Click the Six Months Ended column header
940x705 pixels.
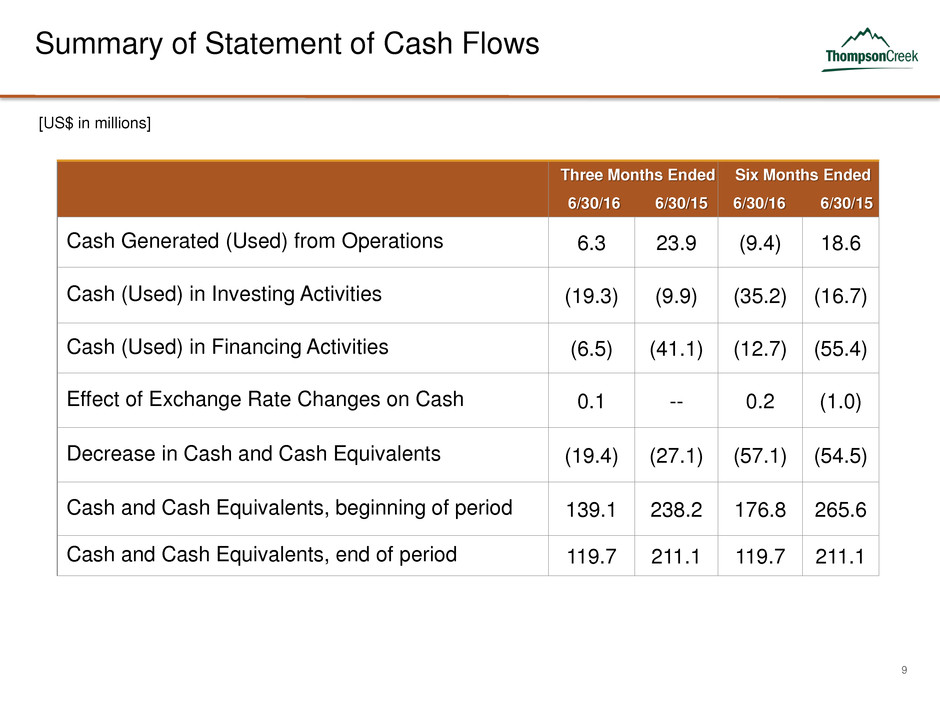802,175
